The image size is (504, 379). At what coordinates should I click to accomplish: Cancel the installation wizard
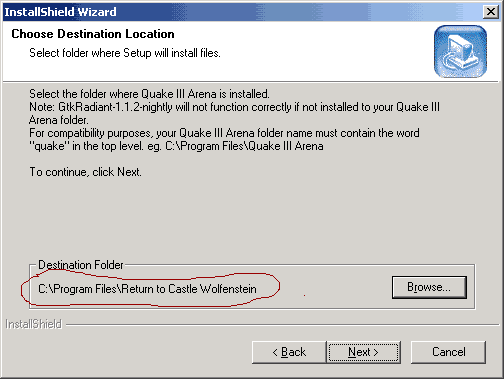point(448,352)
